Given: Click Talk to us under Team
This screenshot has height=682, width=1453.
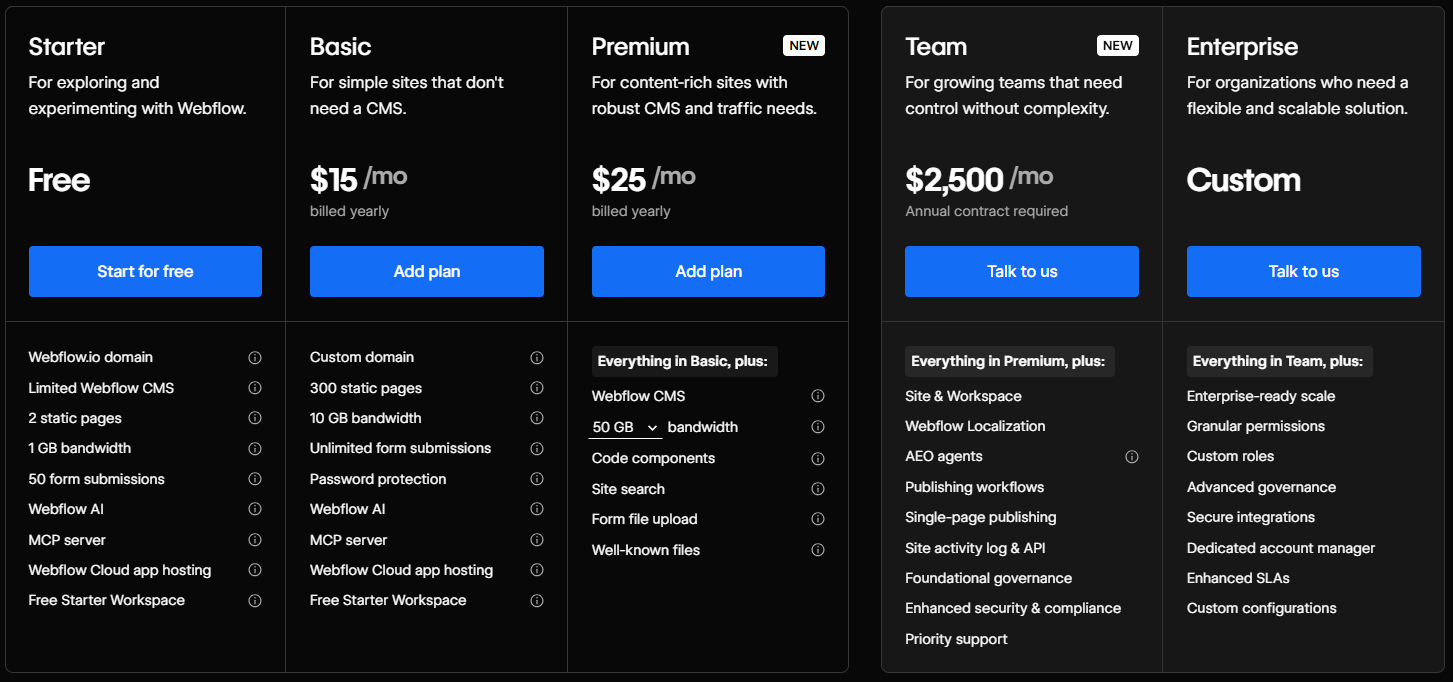Looking at the screenshot, I should tap(1022, 271).
